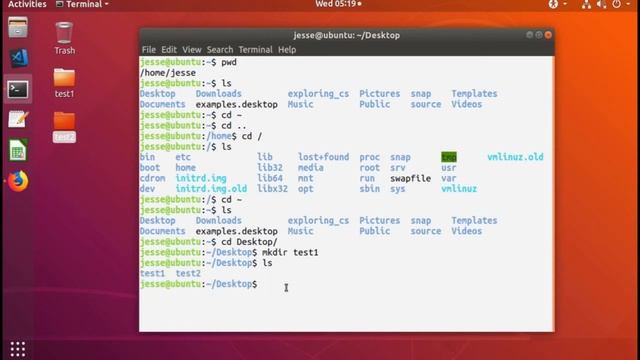Viewport: 640px width, 360px height.
Task: Select the Trash desktop icon
Action: click(x=64, y=38)
